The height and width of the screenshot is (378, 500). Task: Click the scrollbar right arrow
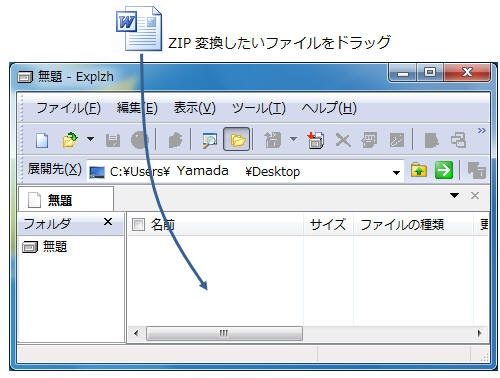point(479,333)
